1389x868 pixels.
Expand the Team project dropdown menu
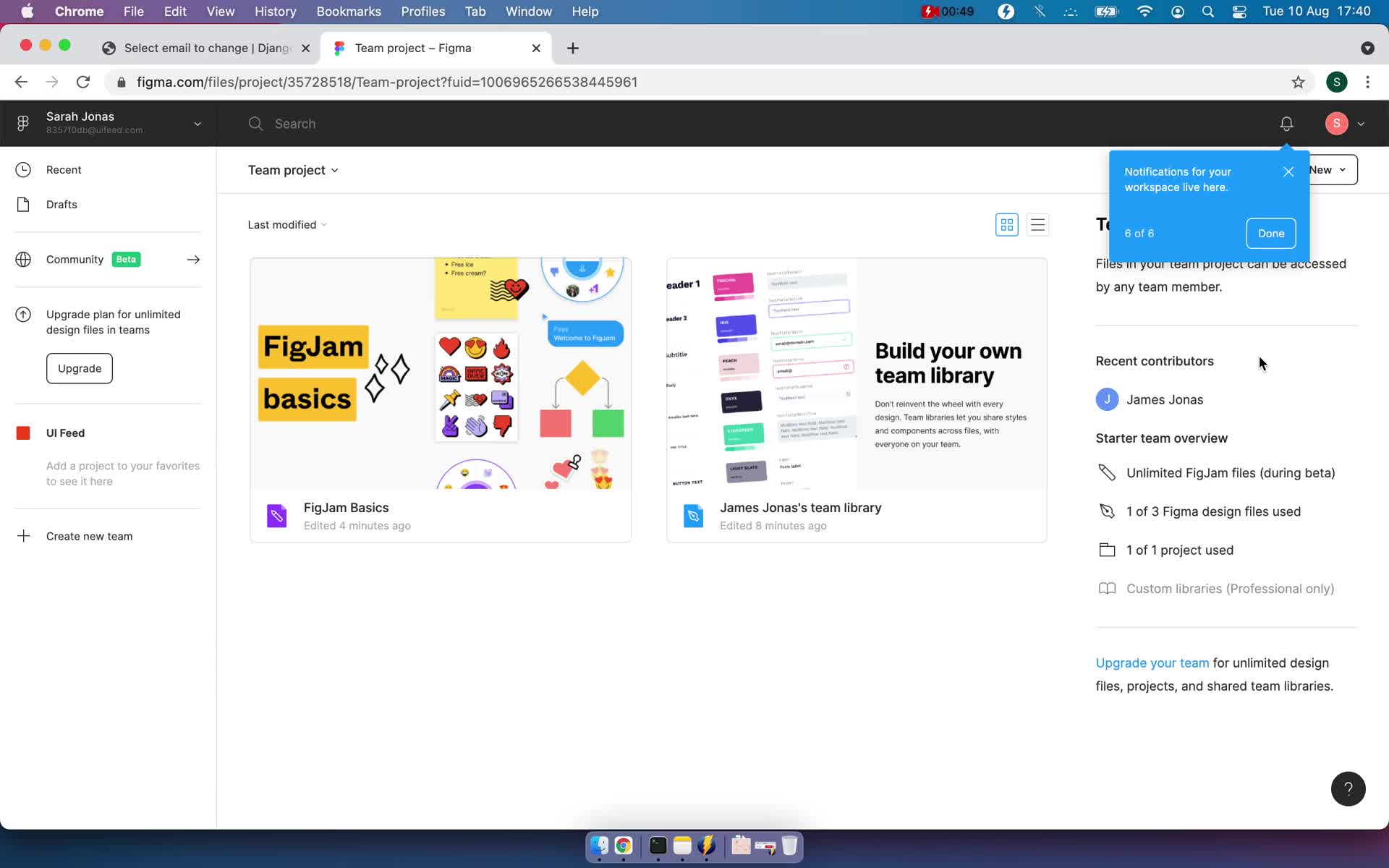coord(293,170)
